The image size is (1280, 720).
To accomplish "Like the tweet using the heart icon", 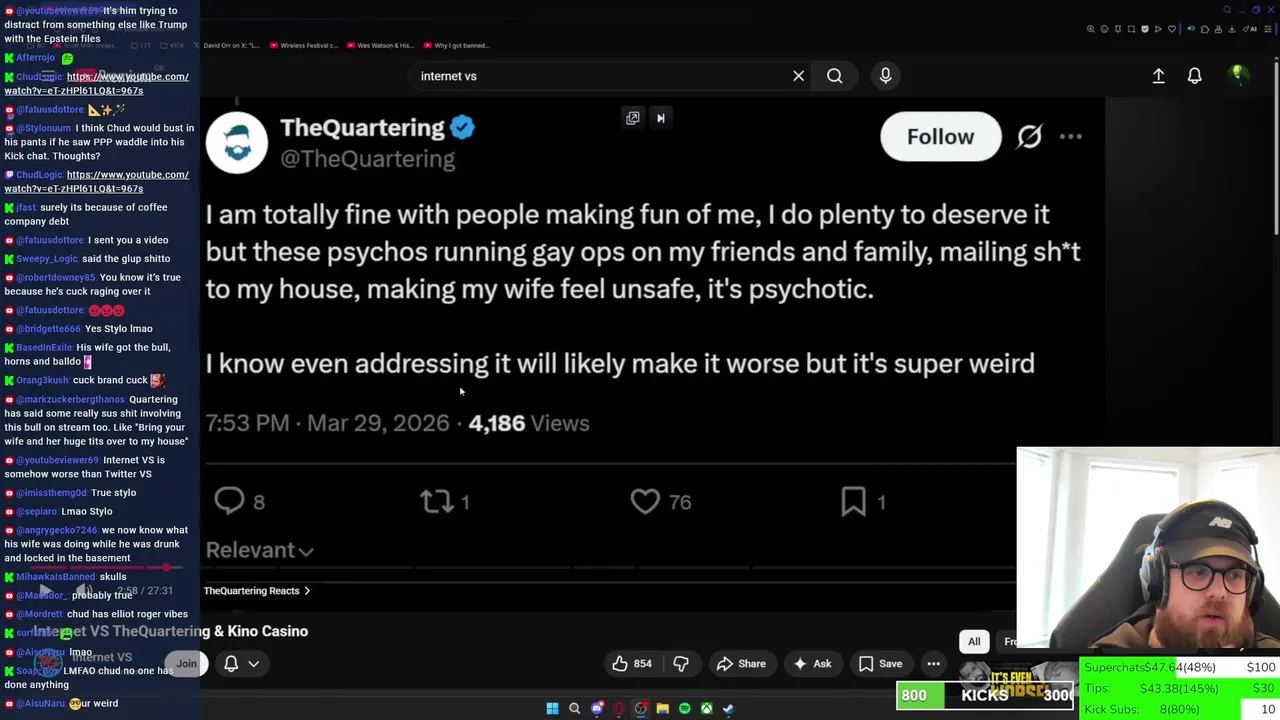I will tap(645, 501).
